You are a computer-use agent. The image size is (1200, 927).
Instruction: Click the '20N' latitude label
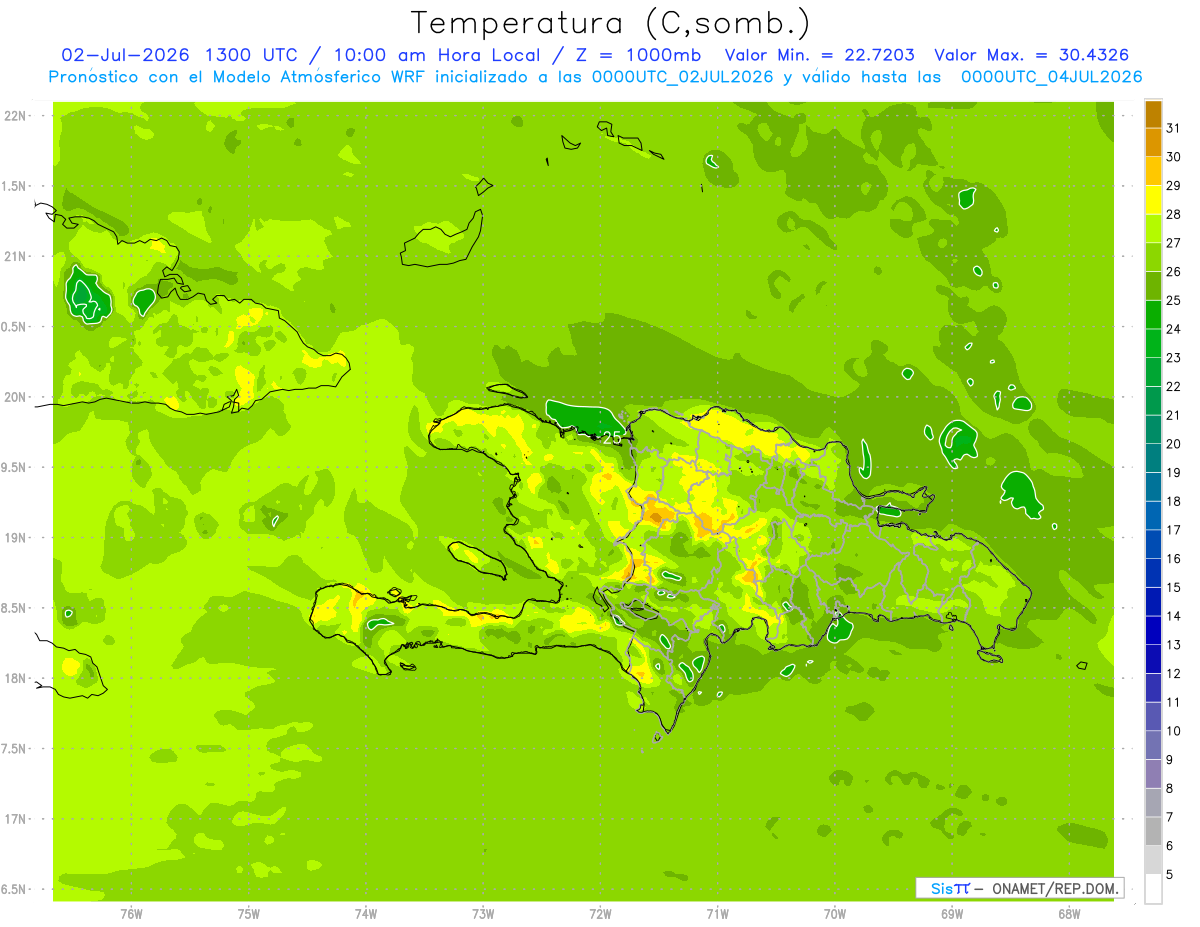click(15, 397)
